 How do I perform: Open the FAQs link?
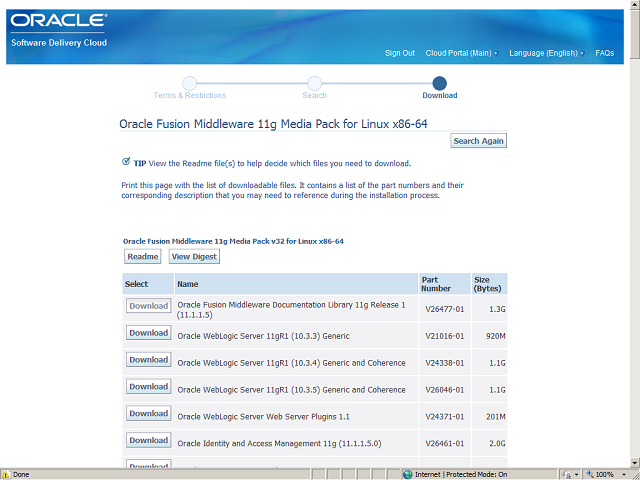coord(604,53)
